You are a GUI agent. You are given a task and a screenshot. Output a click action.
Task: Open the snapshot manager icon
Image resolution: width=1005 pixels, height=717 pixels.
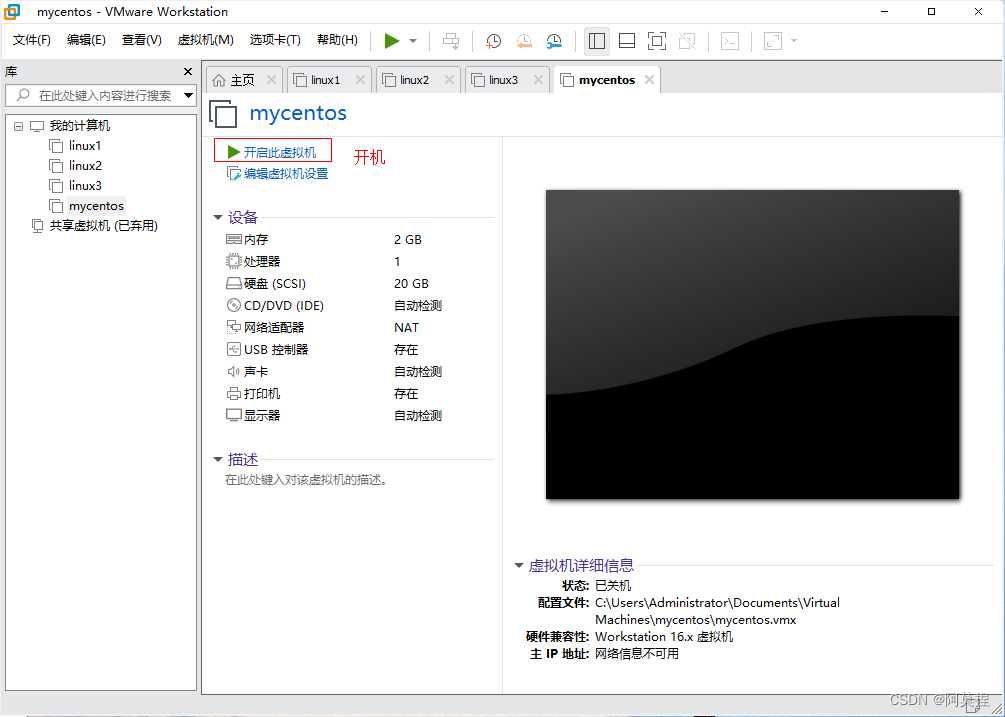554,41
